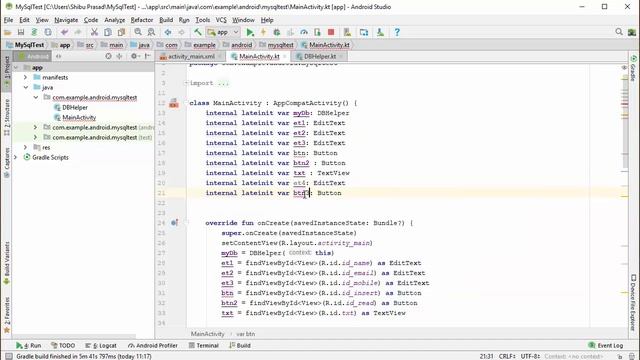Select MainActivity in project tree

pos(79,118)
